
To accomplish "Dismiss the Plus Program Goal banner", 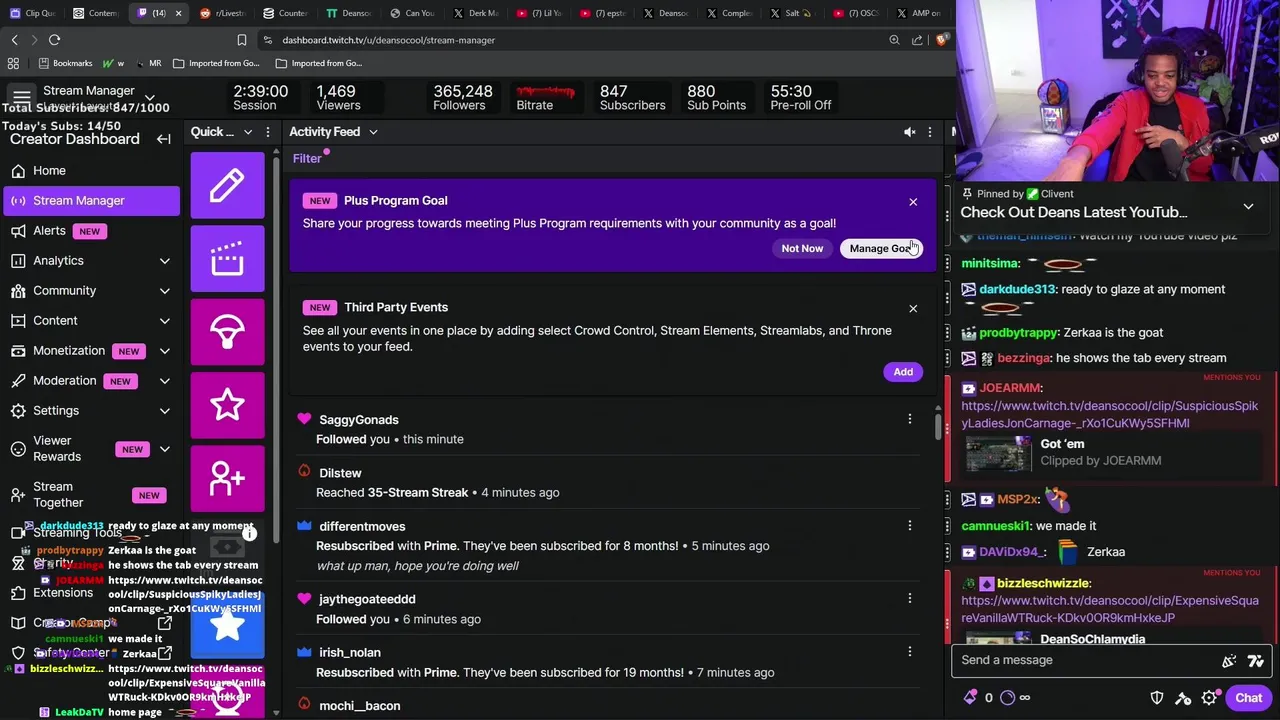I will 913,202.
